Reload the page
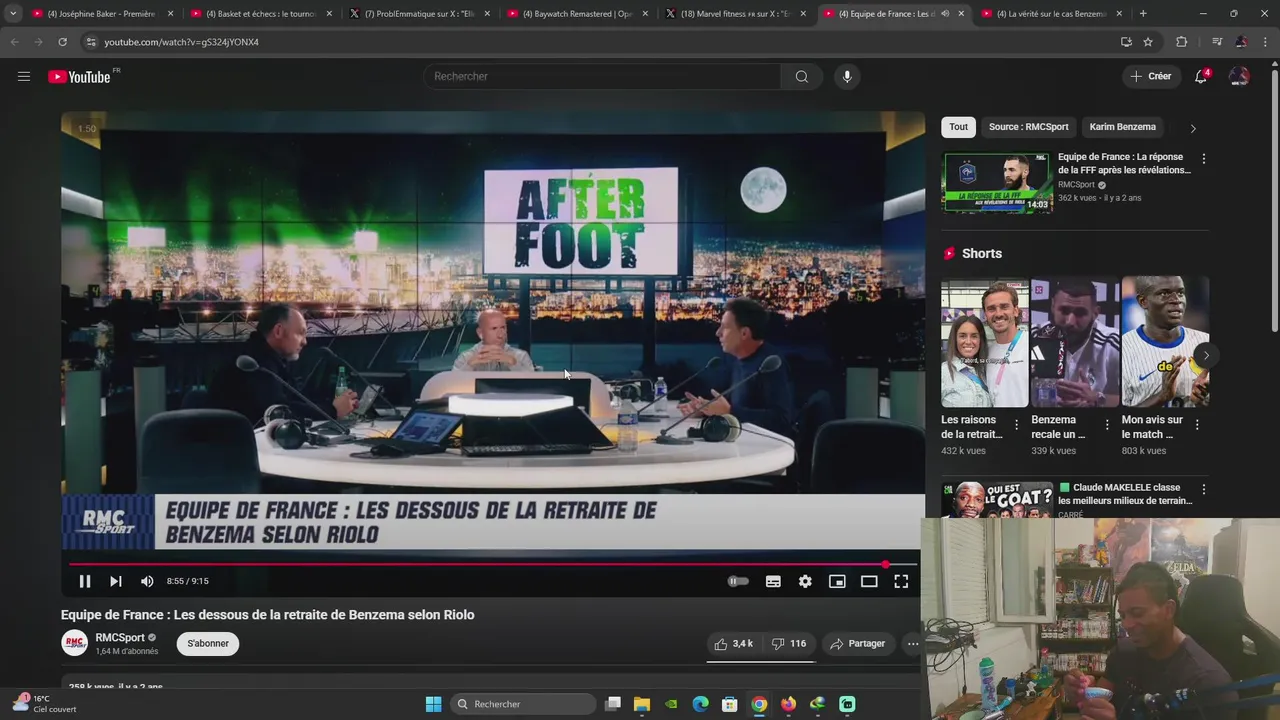 click(x=62, y=42)
